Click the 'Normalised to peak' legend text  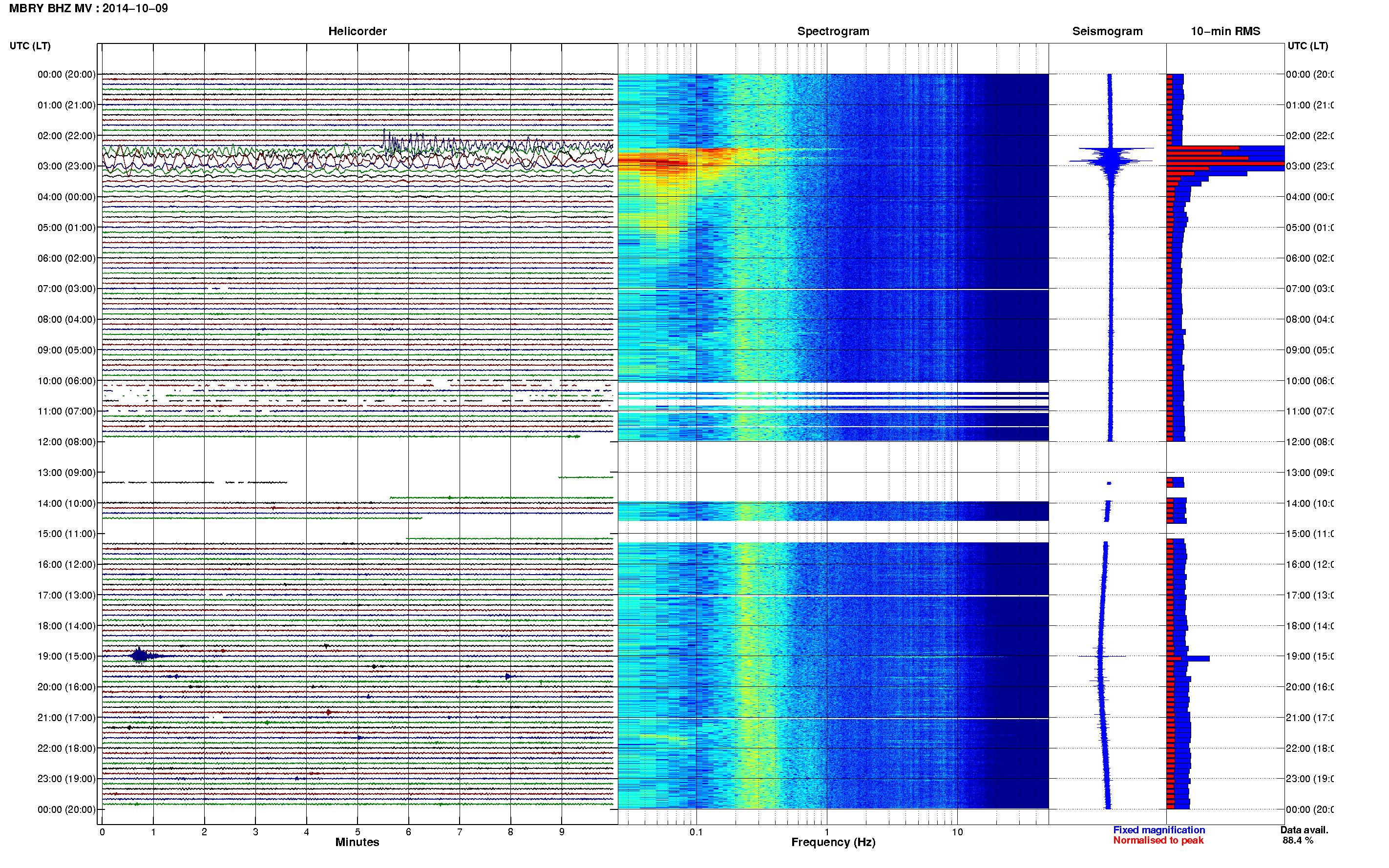point(1158,841)
